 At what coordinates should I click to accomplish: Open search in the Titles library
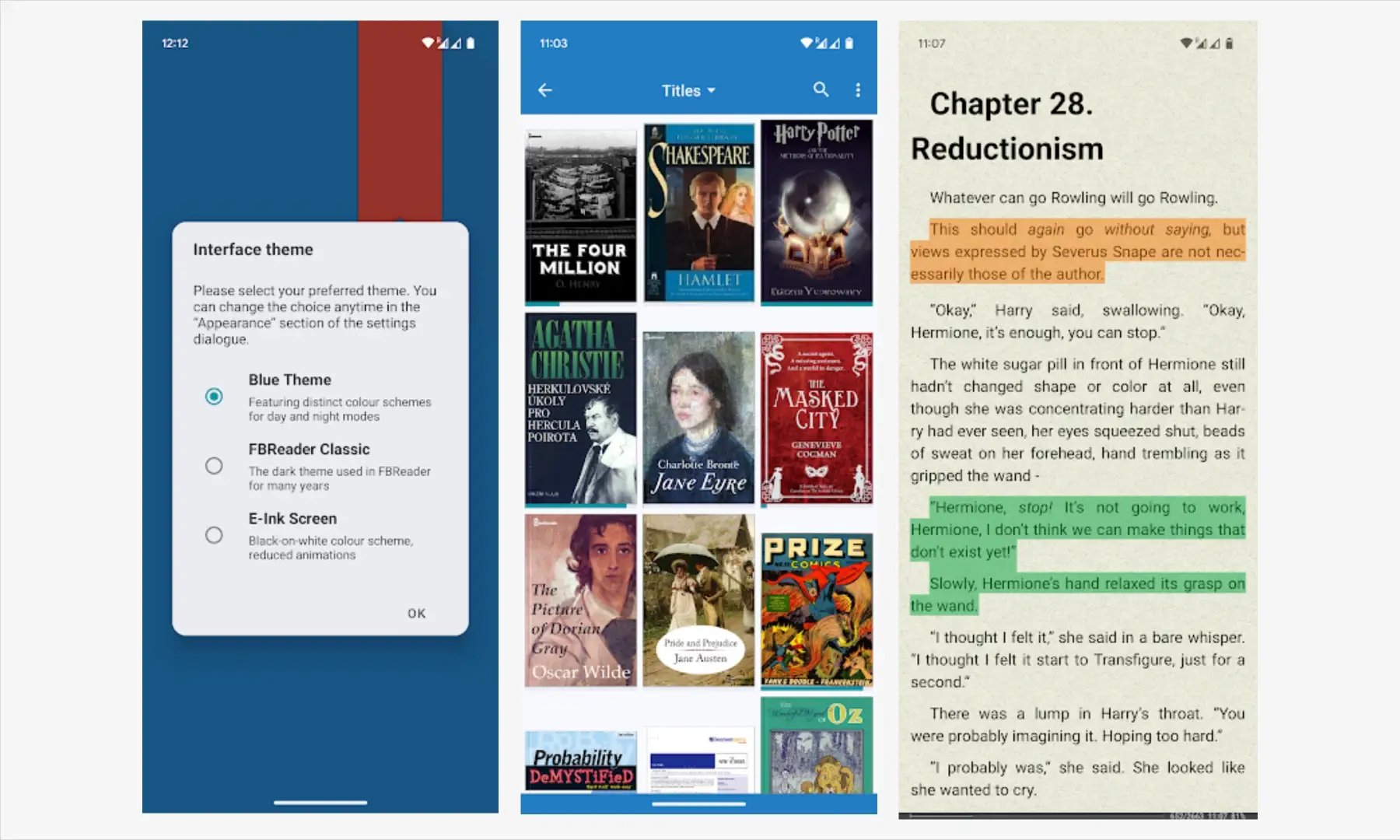point(821,89)
